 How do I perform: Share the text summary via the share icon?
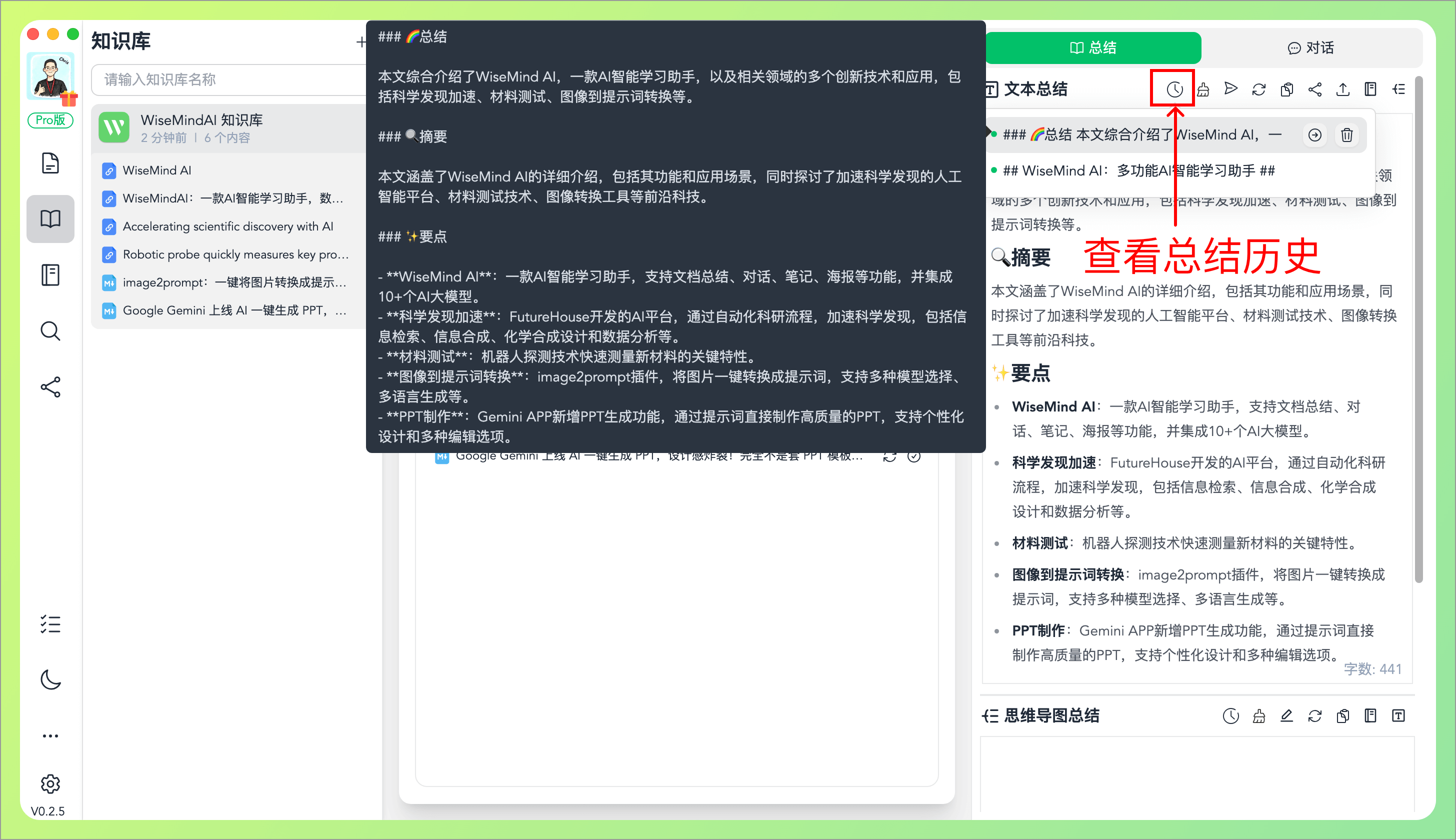click(1315, 89)
